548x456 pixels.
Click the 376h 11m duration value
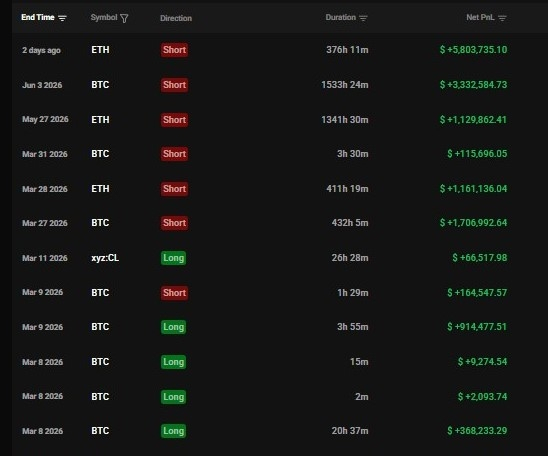pyautogui.click(x=347, y=50)
